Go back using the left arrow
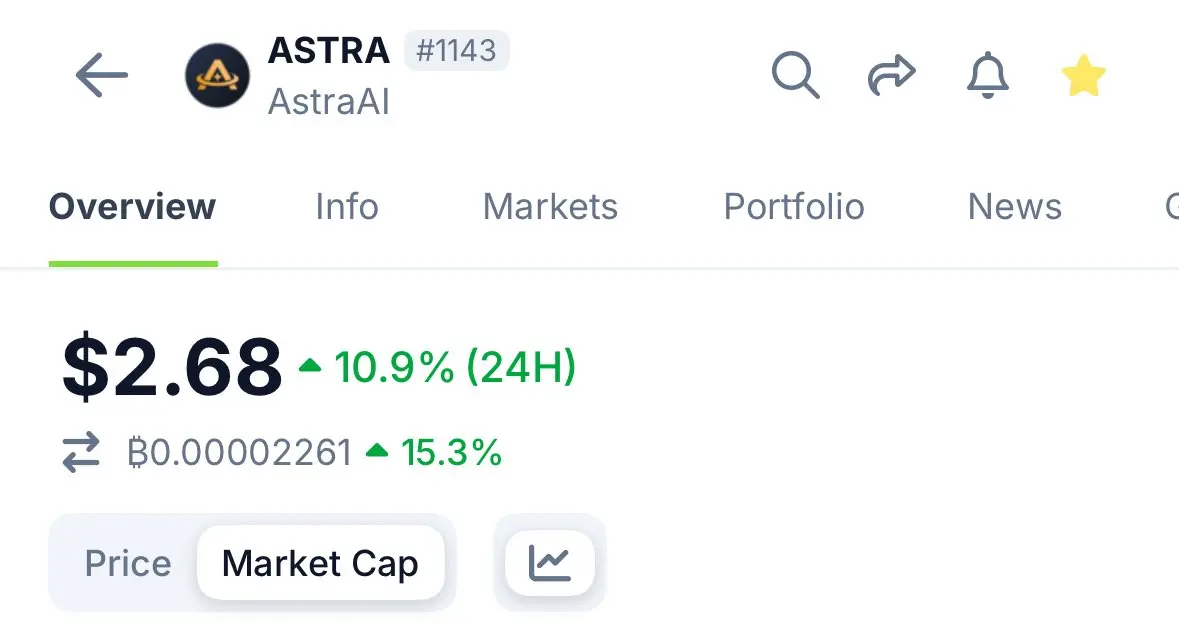The height and width of the screenshot is (638, 1179). [x=102, y=75]
